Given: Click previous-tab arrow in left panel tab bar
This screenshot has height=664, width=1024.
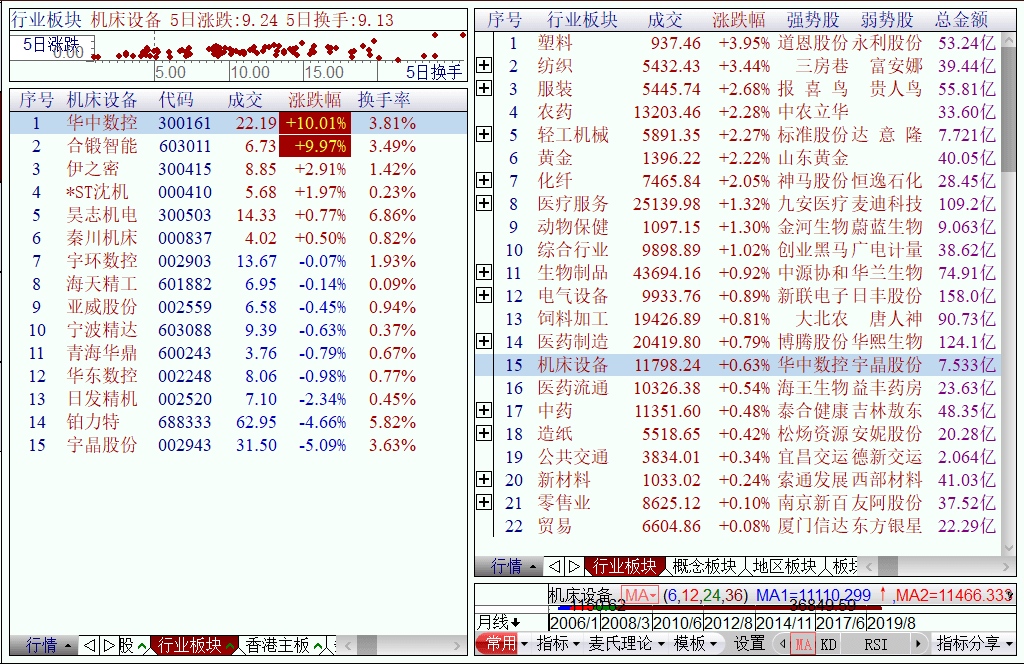Looking at the screenshot, I should (x=90, y=645).
